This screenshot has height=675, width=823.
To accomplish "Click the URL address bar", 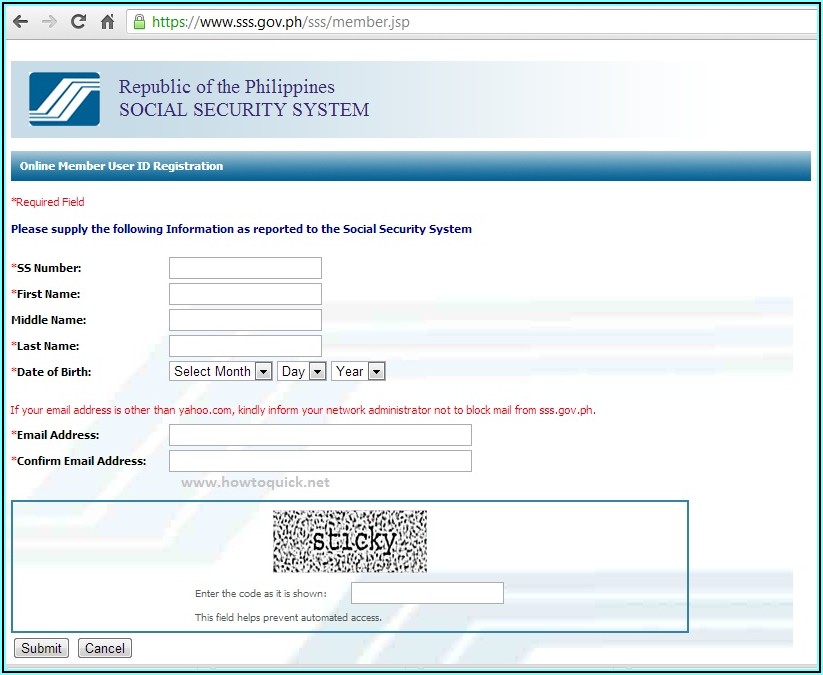I will pyautogui.click(x=480, y=21).
